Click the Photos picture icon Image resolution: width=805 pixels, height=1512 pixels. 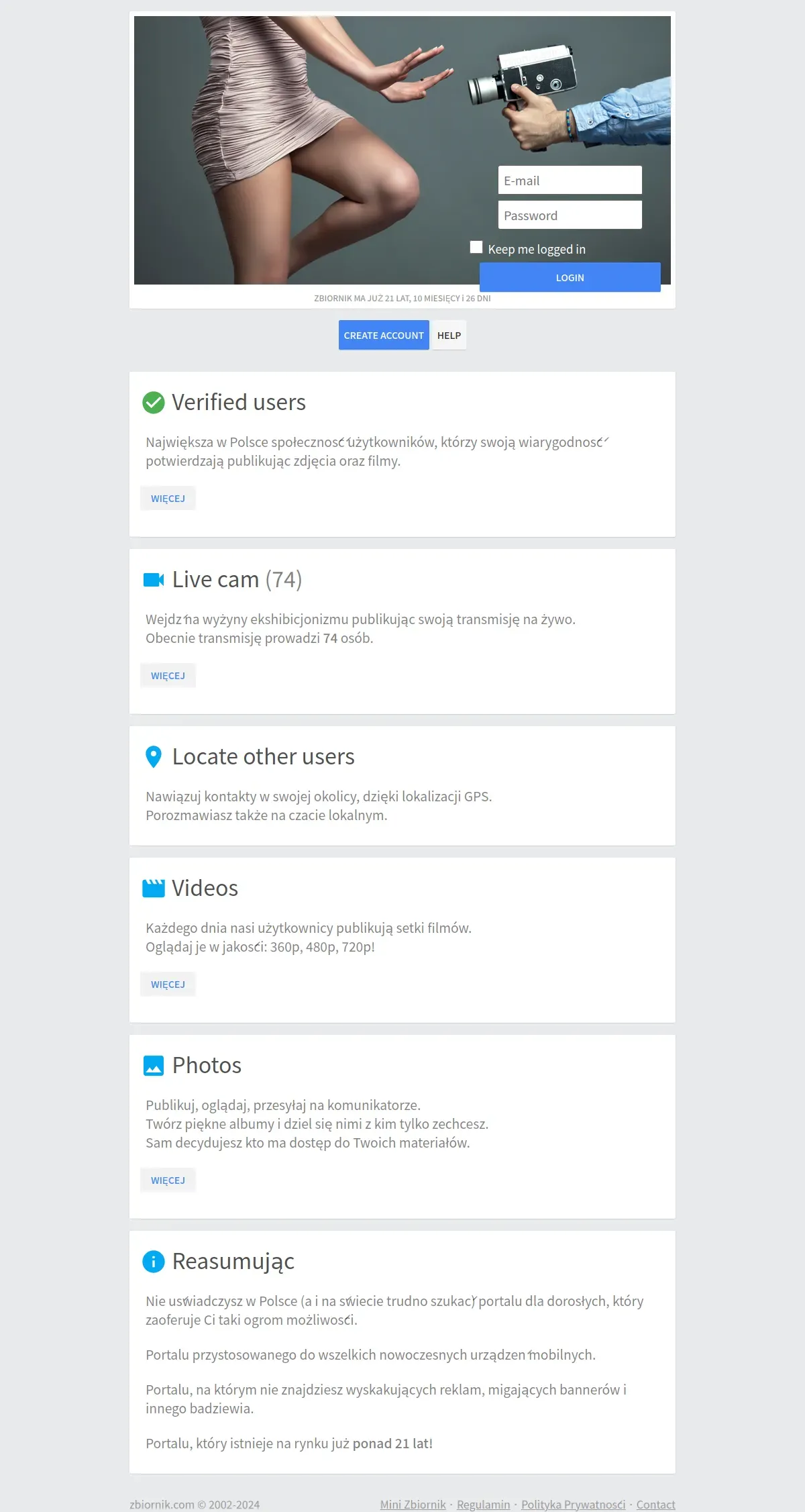154,1066
